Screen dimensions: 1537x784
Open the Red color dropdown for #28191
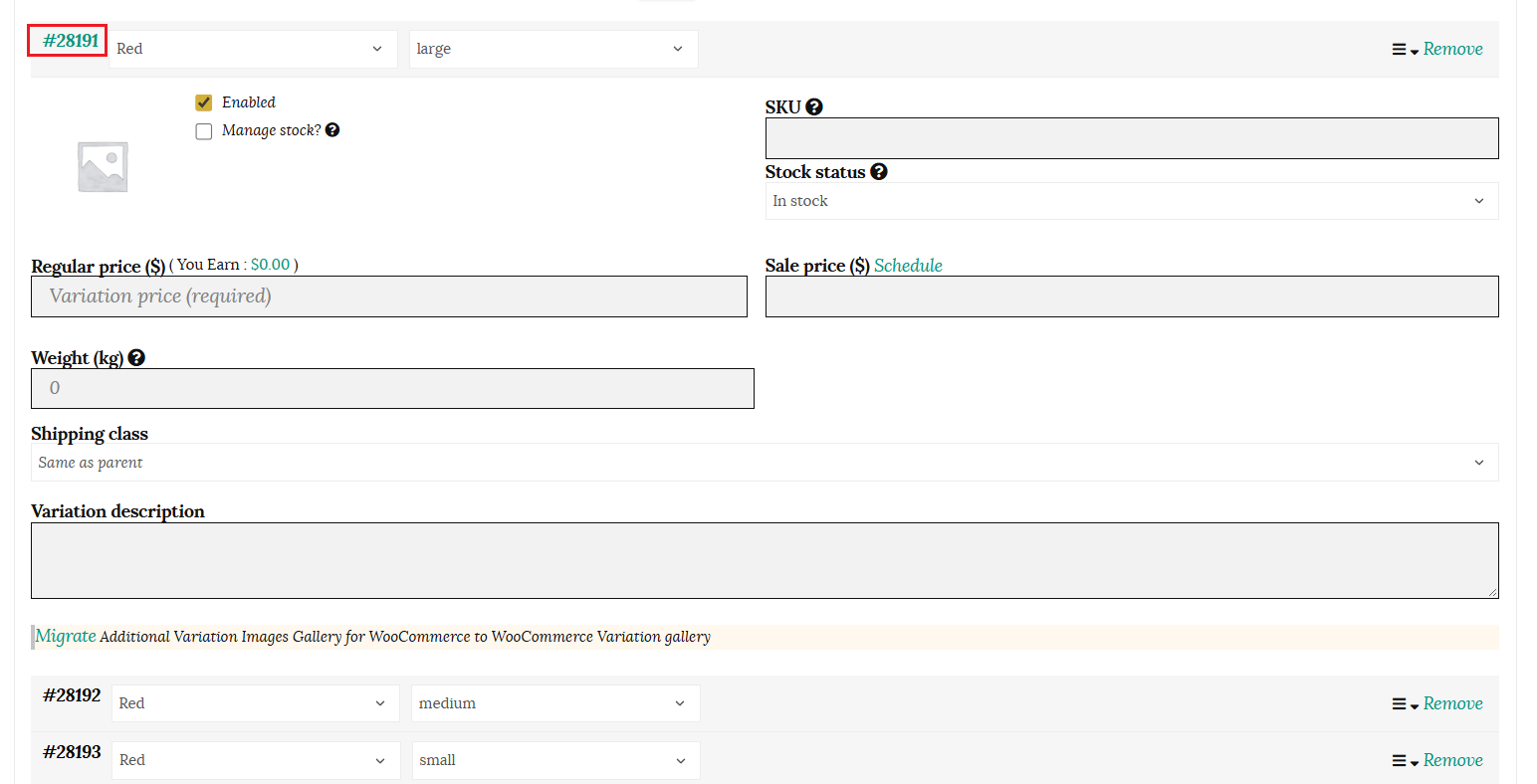pyautogui.click(x=253, y=49)
